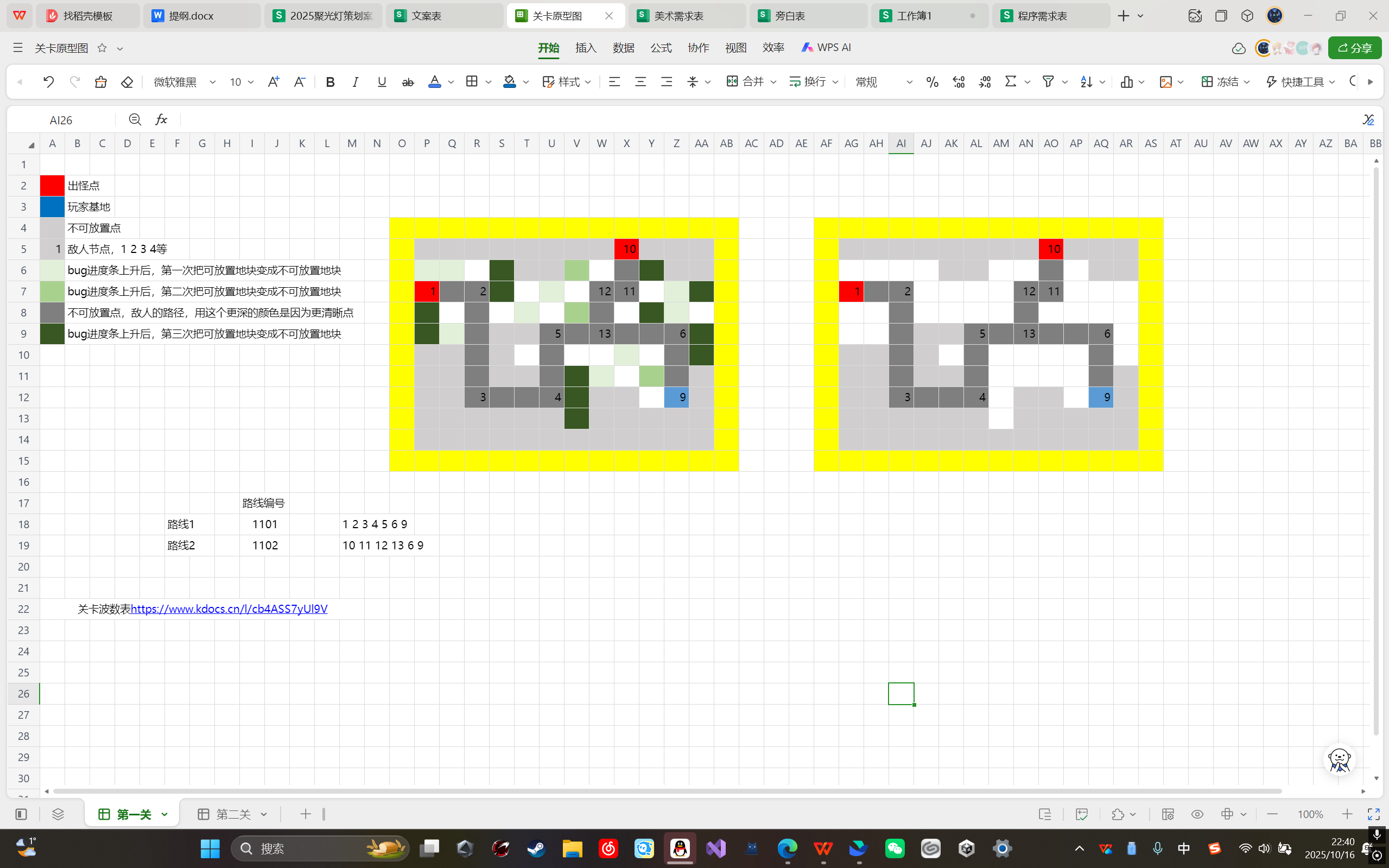Click the AutoSum sigma icon

(1011, 82)
